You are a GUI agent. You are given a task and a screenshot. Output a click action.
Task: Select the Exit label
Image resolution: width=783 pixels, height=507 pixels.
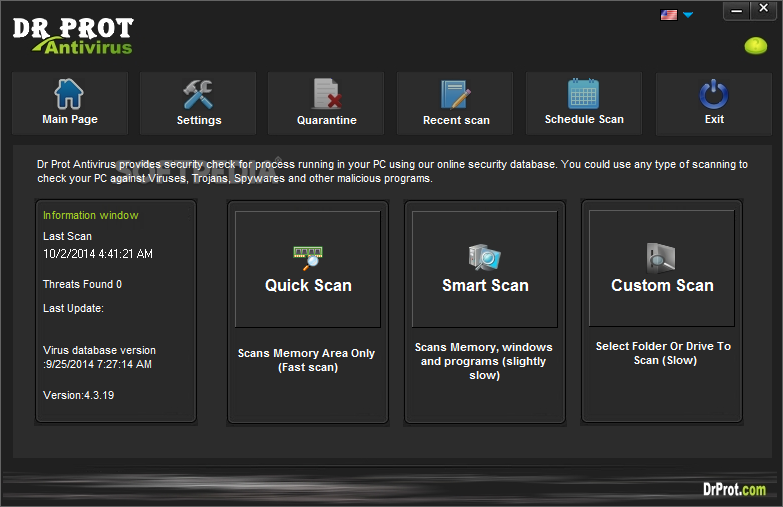(714, 119)
